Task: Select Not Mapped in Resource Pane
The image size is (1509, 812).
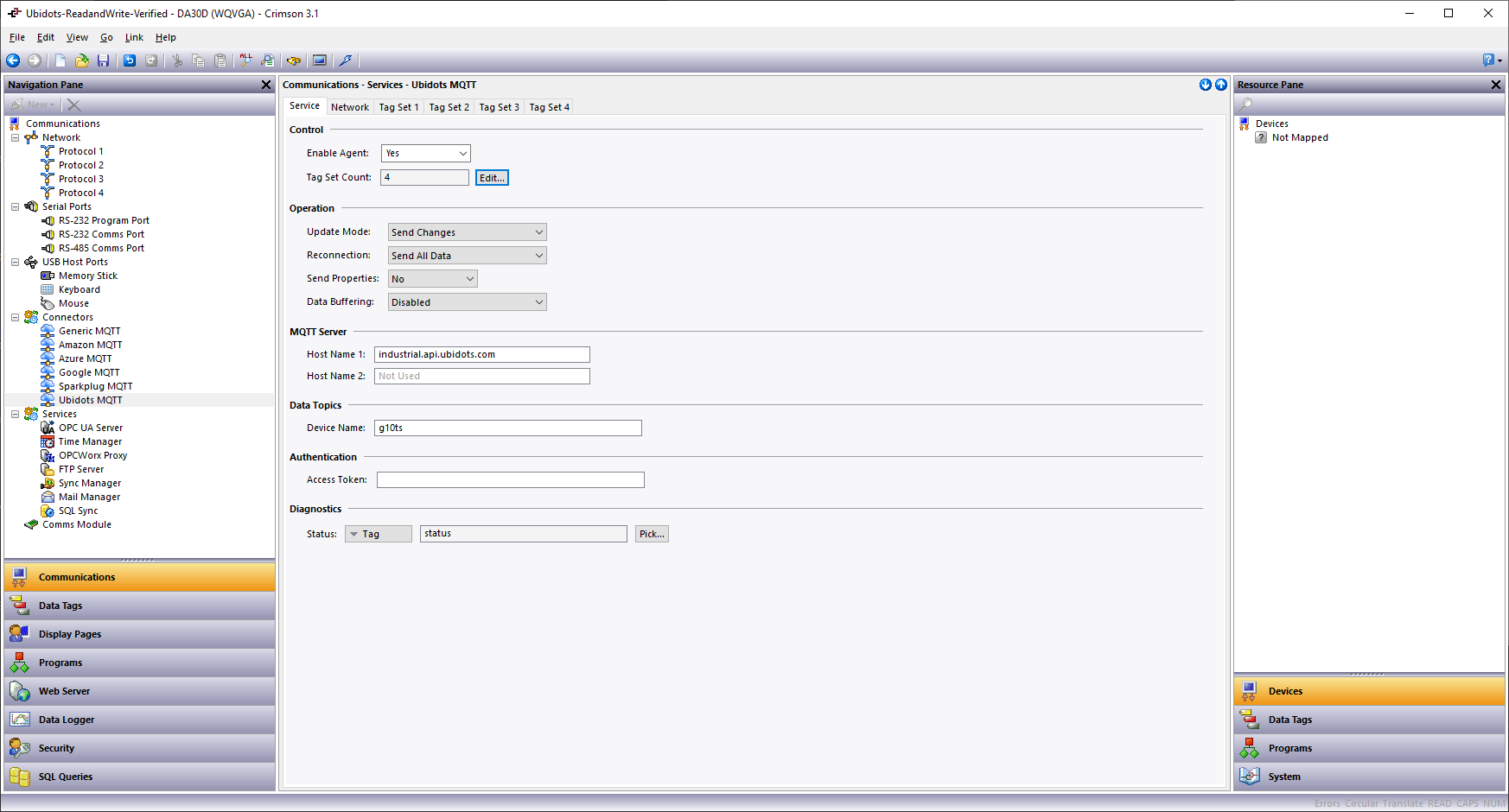Action: pyautogui.click(x=1300, y=137)
